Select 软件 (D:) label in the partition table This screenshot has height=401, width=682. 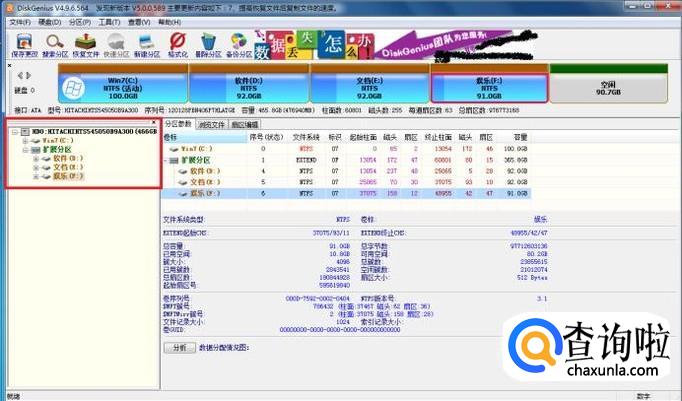click(205, 171)
